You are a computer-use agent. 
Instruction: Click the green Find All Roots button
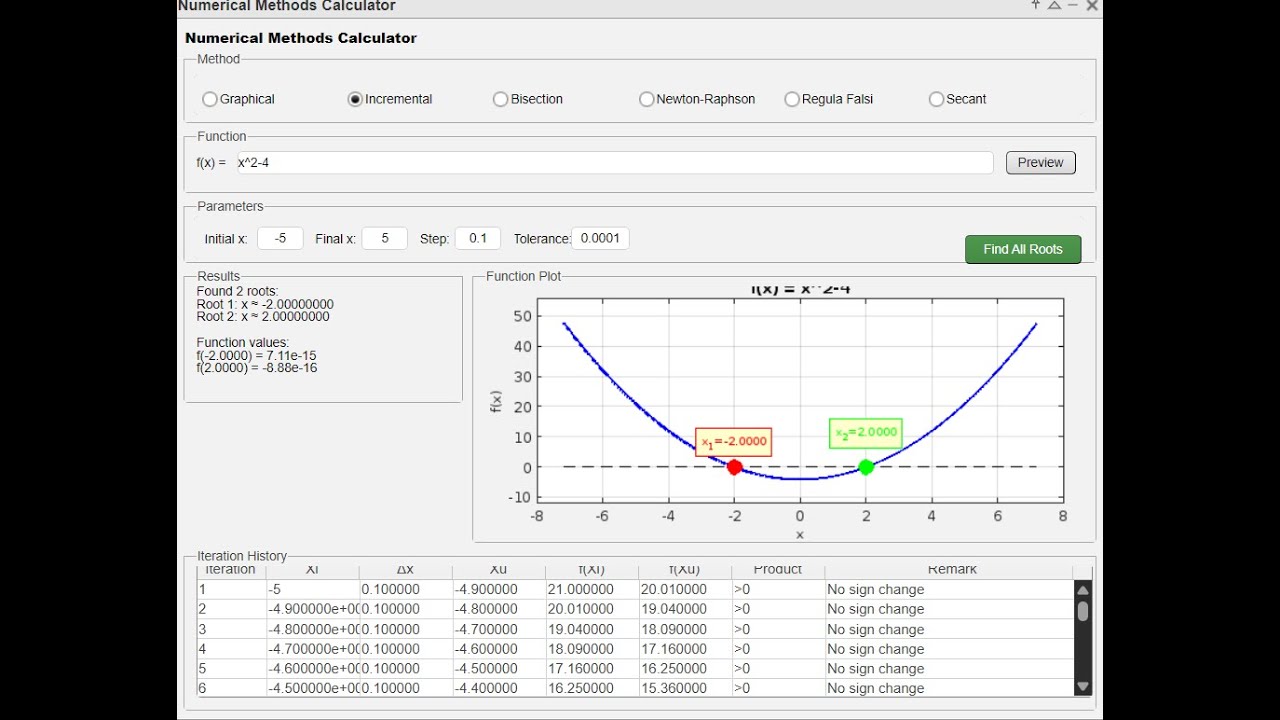1023,249
